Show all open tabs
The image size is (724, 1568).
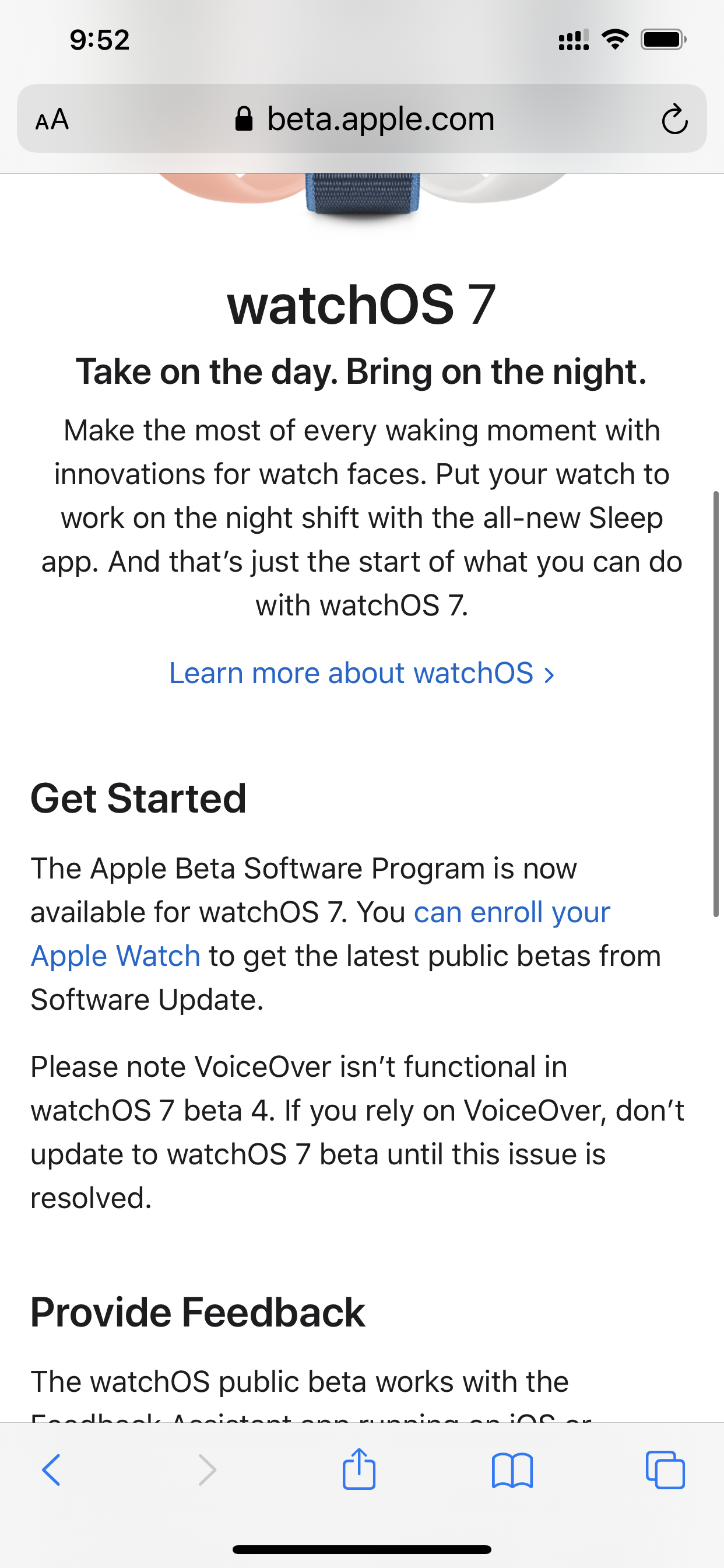pyautogui.click(x=665, y=1471)
